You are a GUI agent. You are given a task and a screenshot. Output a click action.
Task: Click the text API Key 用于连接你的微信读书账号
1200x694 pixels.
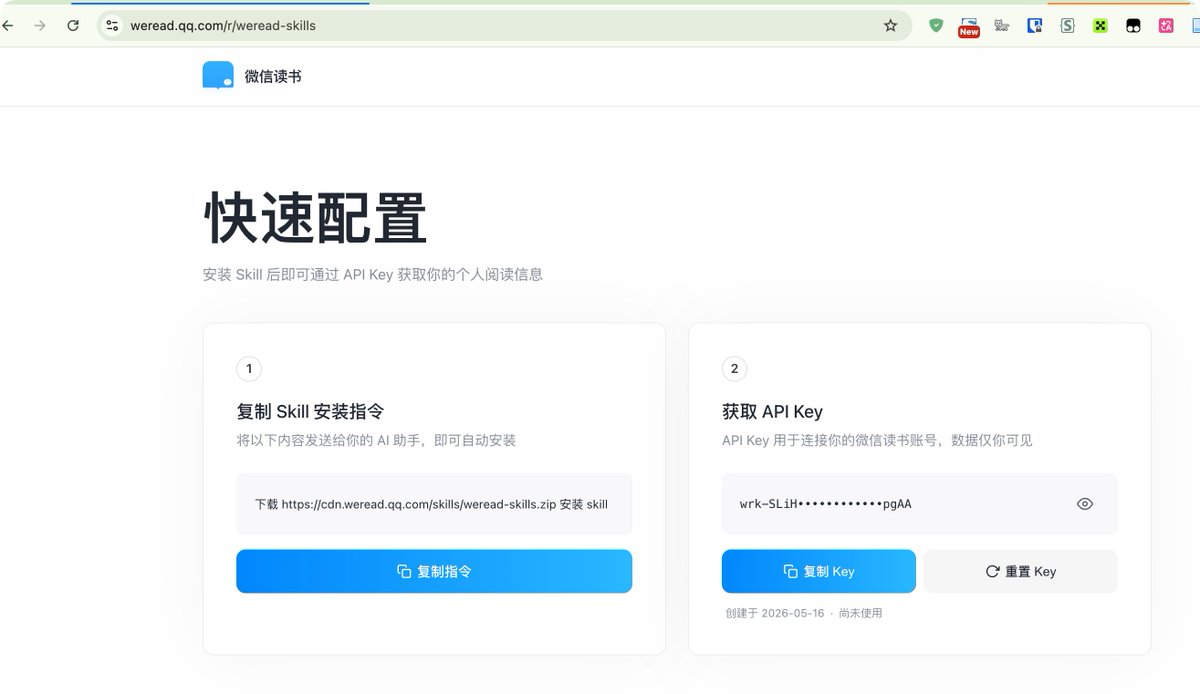[877, 440]
